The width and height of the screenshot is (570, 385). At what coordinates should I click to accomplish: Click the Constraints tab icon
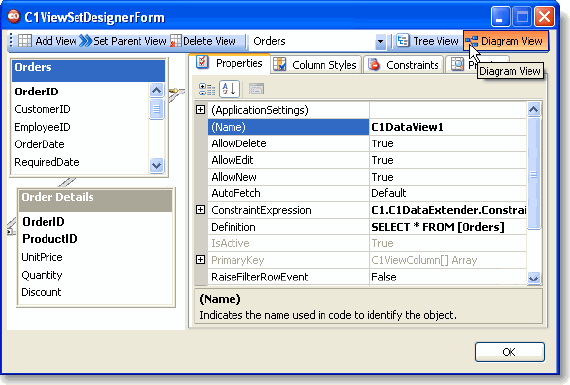point(374,65)
